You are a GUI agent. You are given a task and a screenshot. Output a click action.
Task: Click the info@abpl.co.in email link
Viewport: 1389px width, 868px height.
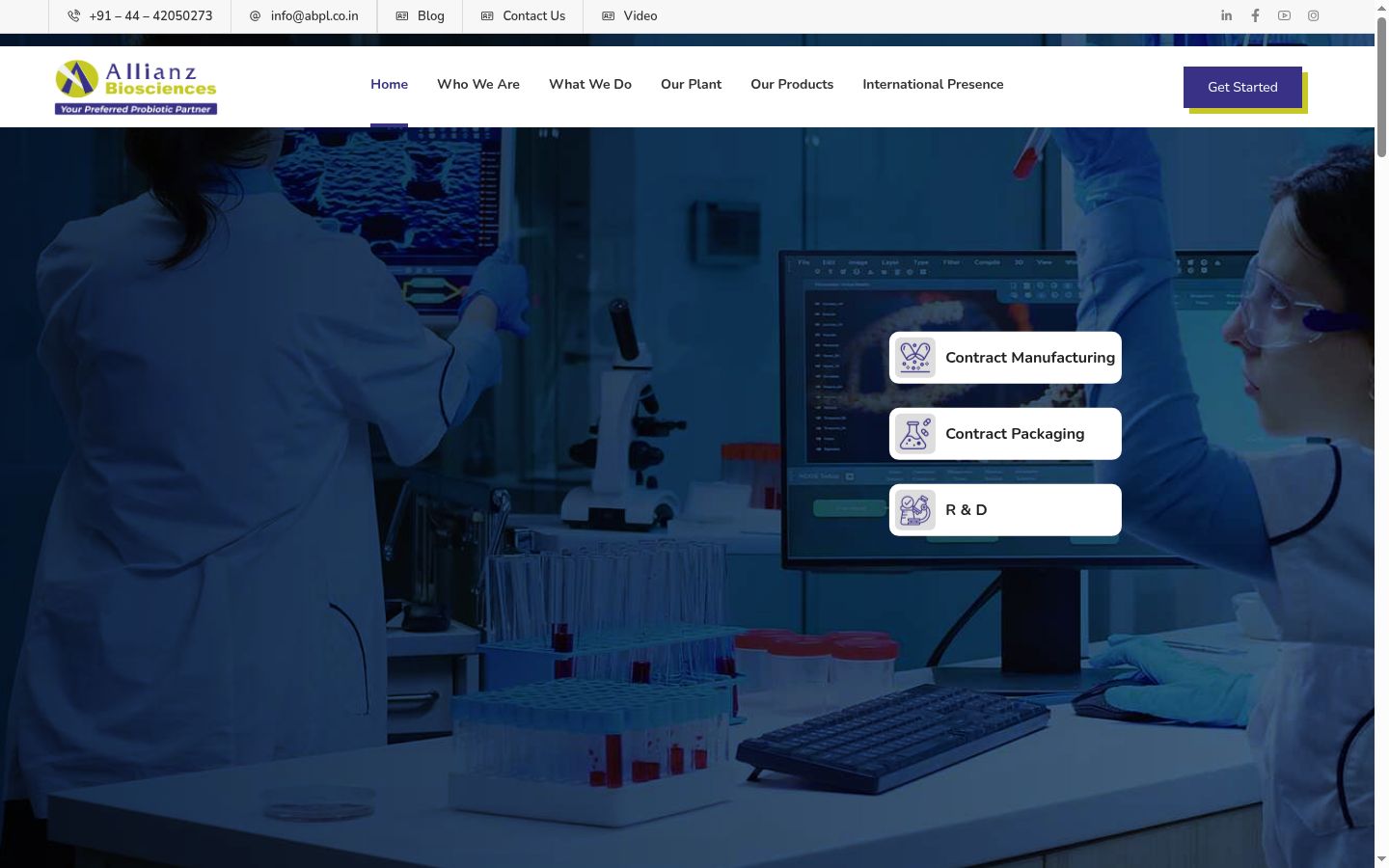(314, 15)
